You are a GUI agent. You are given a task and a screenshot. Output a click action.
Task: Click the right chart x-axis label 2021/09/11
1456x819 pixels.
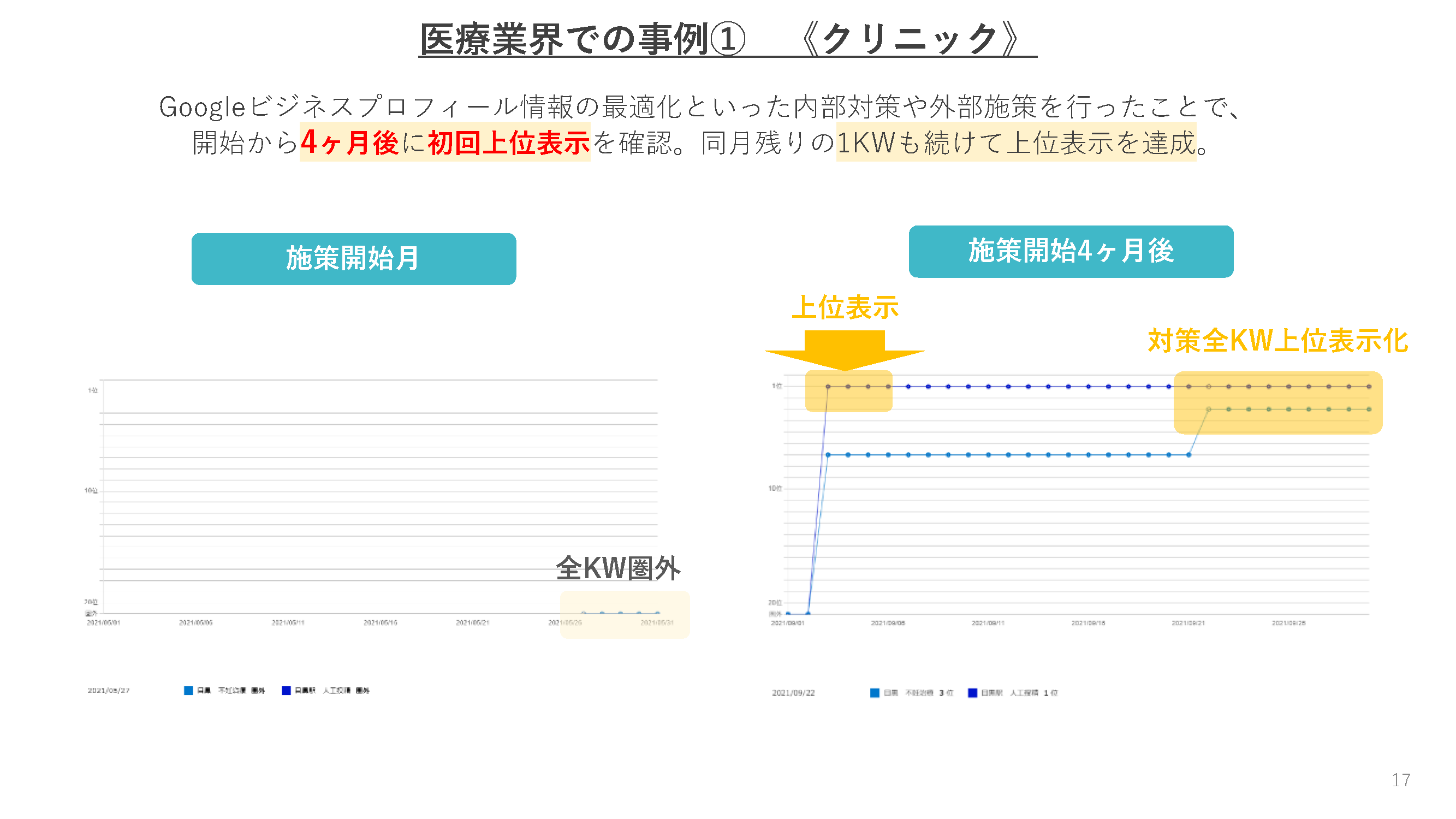(x=988, y=623)
